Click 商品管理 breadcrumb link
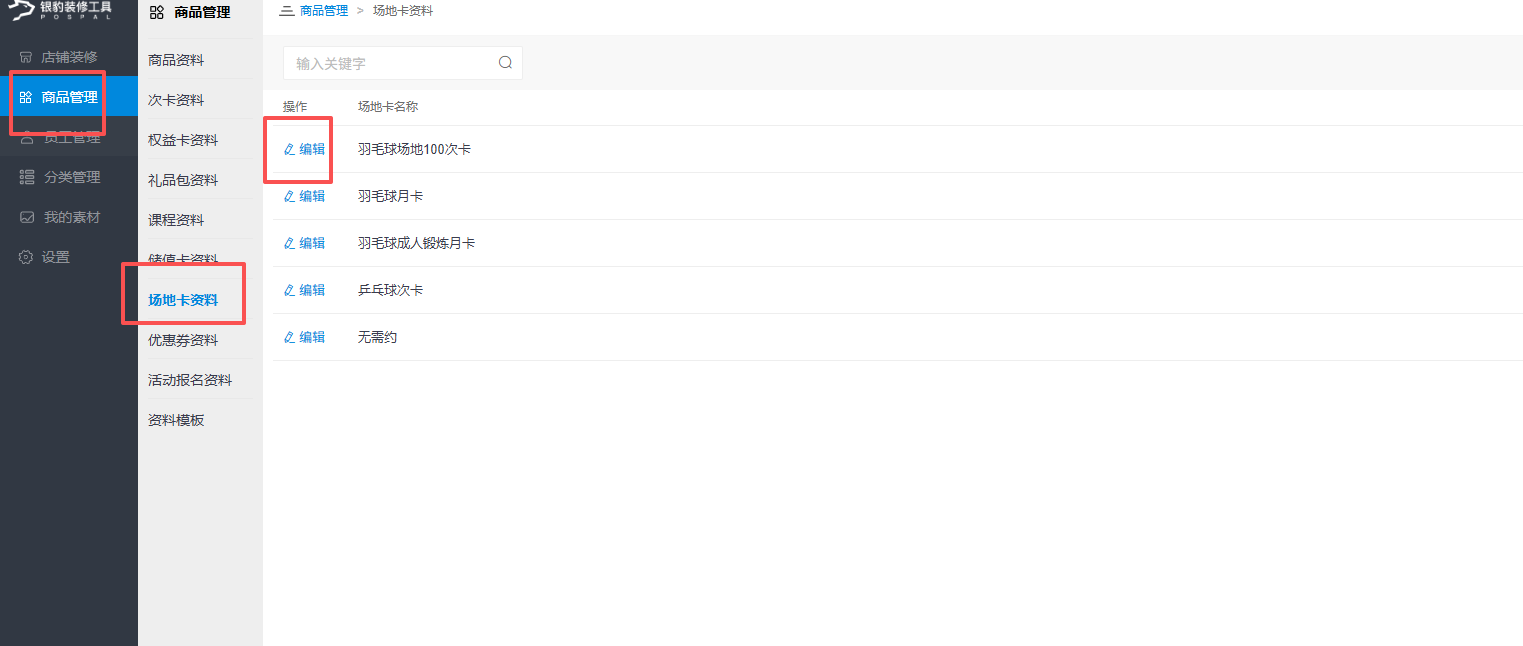 (x=324, y=11)
